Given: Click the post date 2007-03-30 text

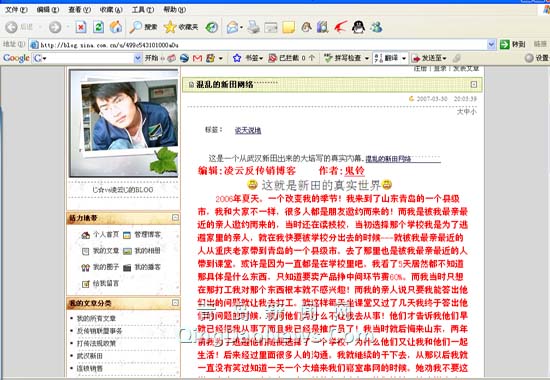Looking at the screenshot, I should [x=432, y=99].
